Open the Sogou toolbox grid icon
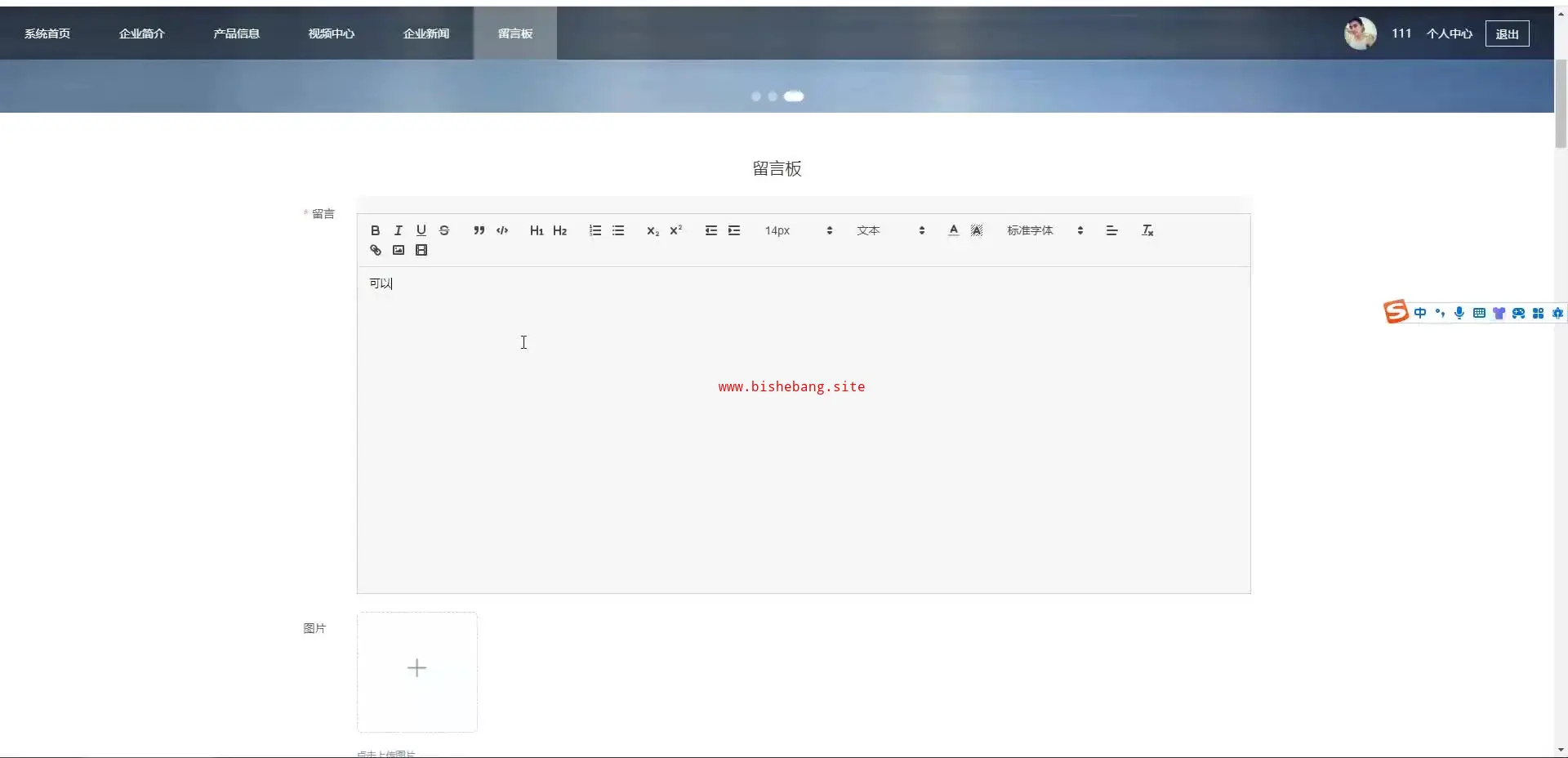Viewport: 1568px width, 758px height. coord(1538,313)
